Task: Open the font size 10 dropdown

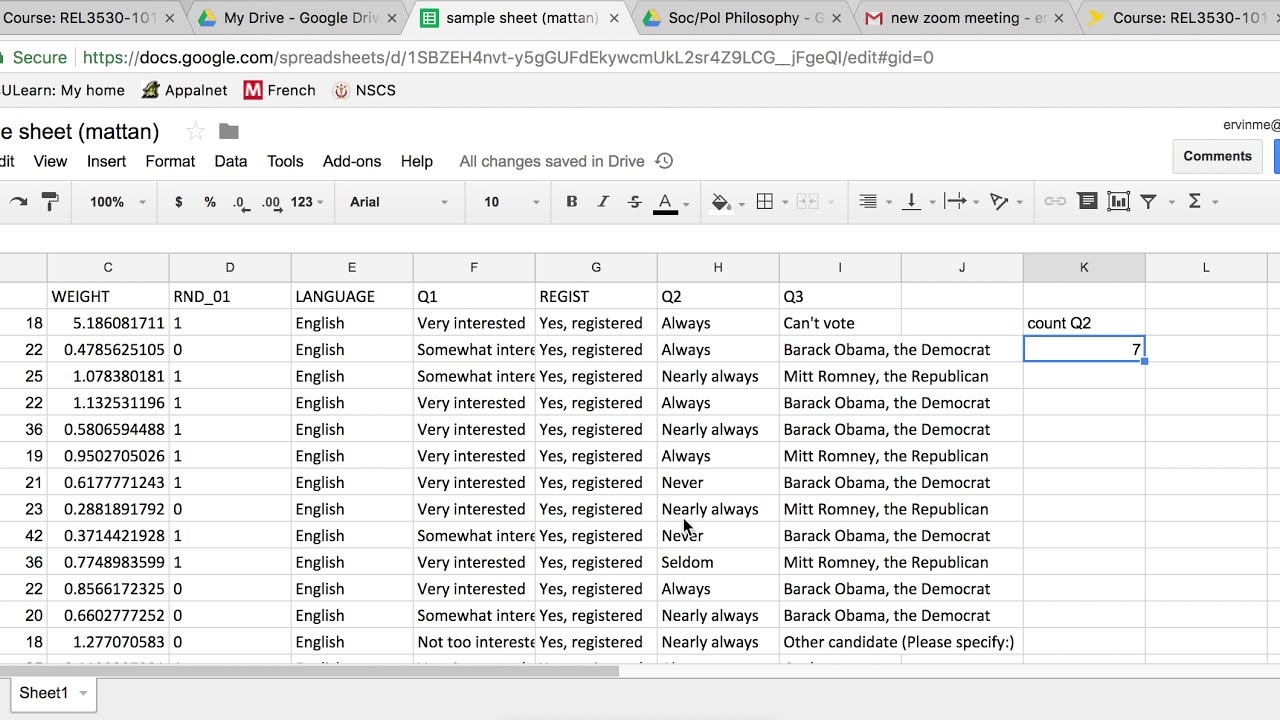Action: 511,202
